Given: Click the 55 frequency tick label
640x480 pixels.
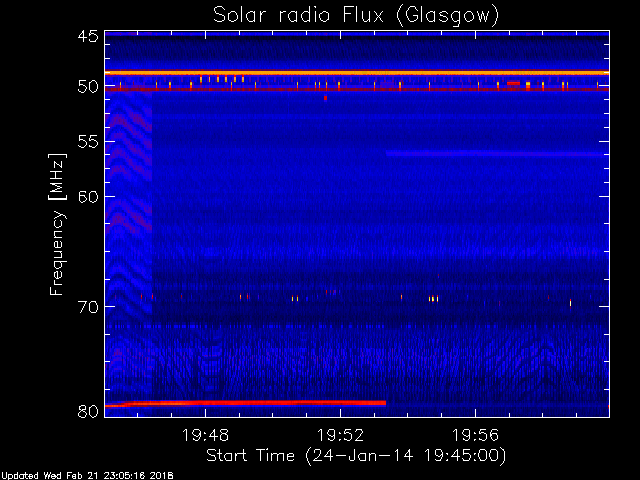Looking at the screenshot, I should pyautogui.click(x=88, y=142).
